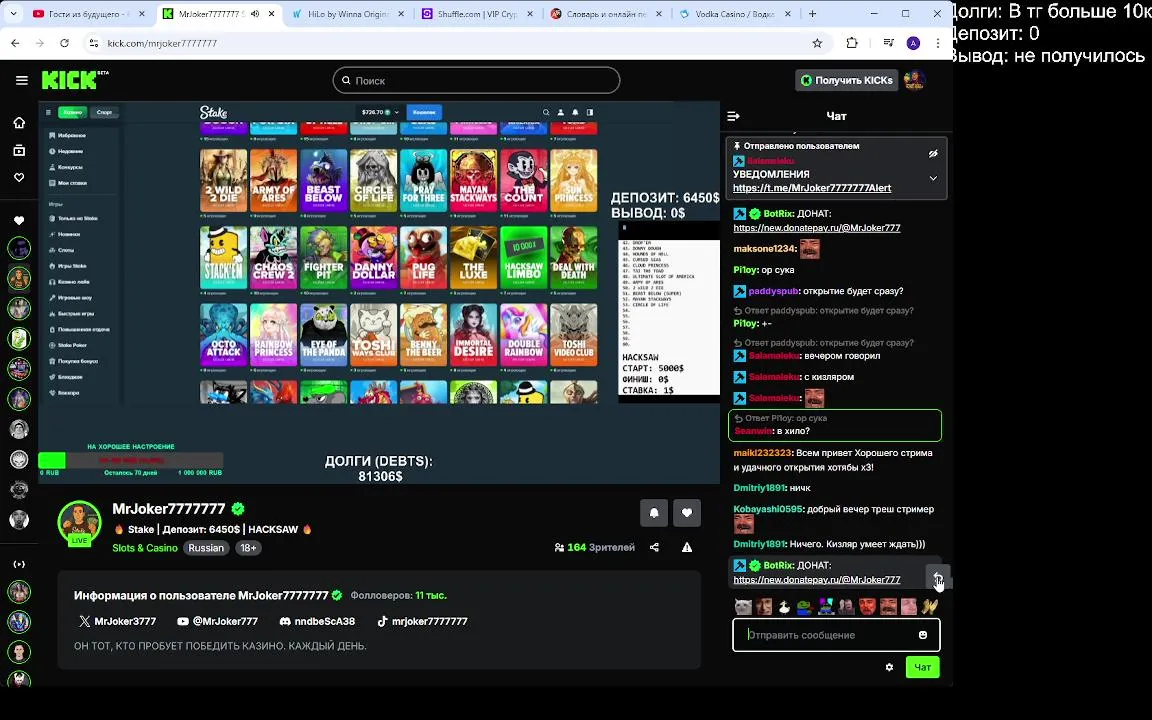Open browser media controls icon
The width and height of the screenshot is (1152, 720).
click(x=888, y=43)
